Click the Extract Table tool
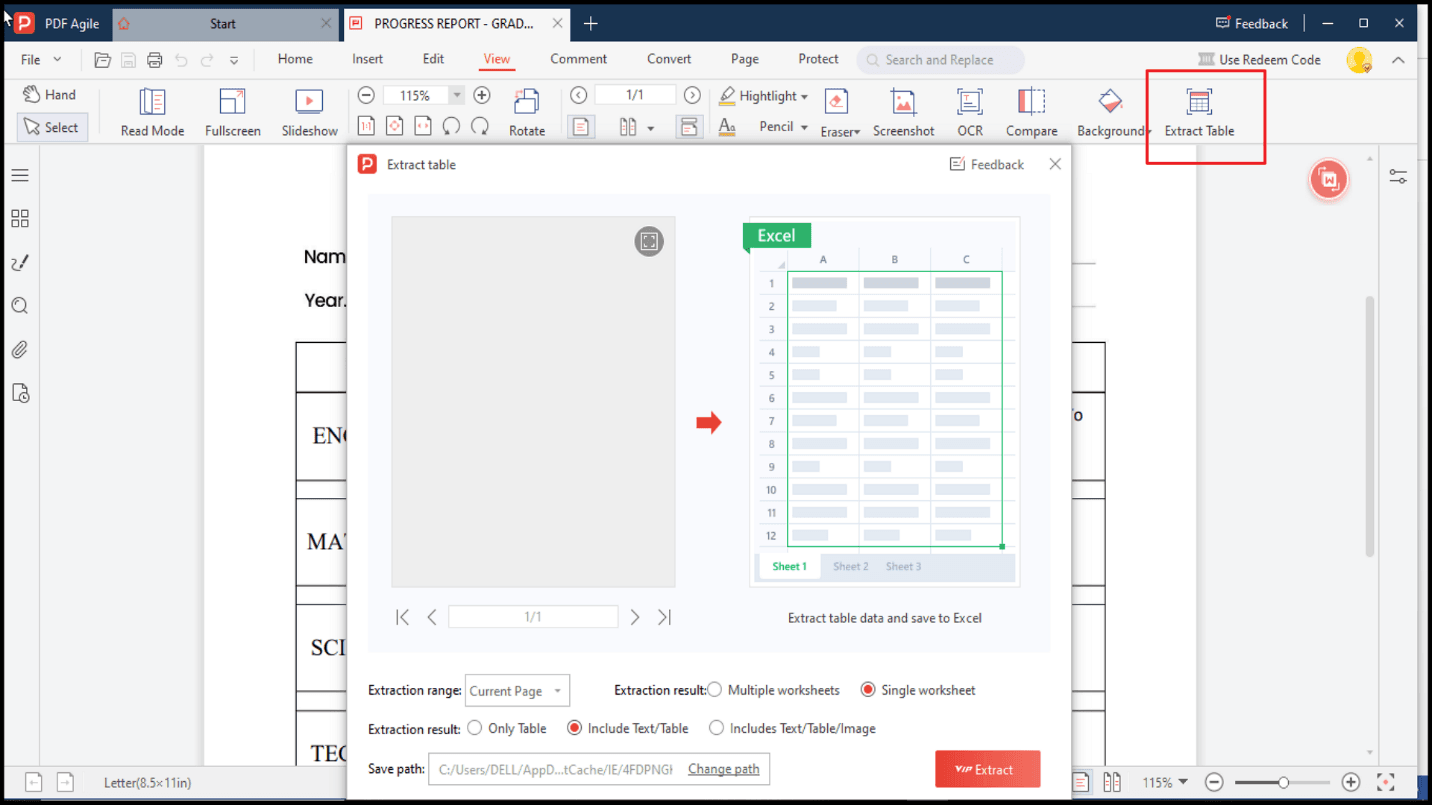 tap(1199, 112)
